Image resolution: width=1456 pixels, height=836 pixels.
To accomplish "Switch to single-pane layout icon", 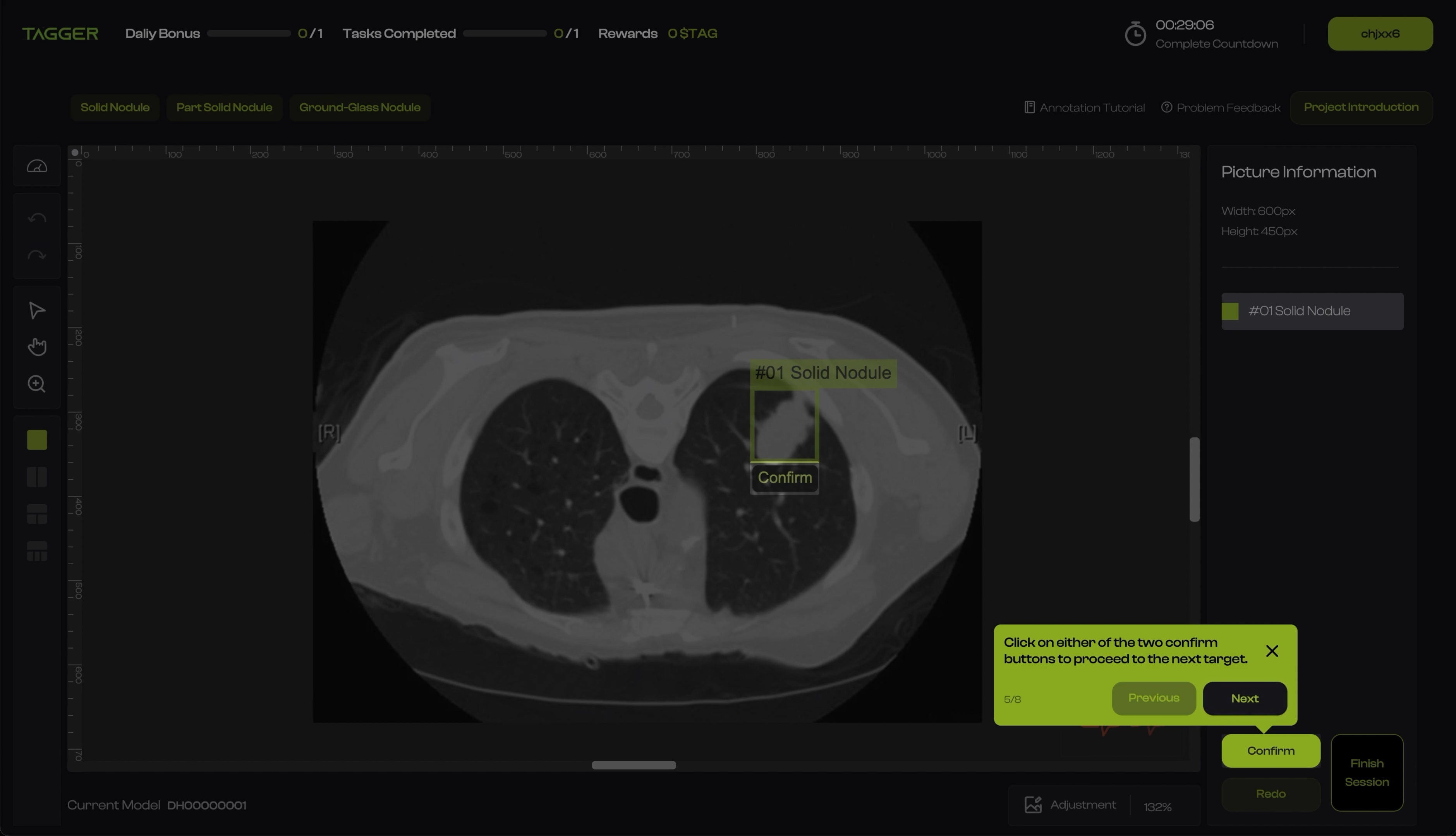I will point(37,440).
